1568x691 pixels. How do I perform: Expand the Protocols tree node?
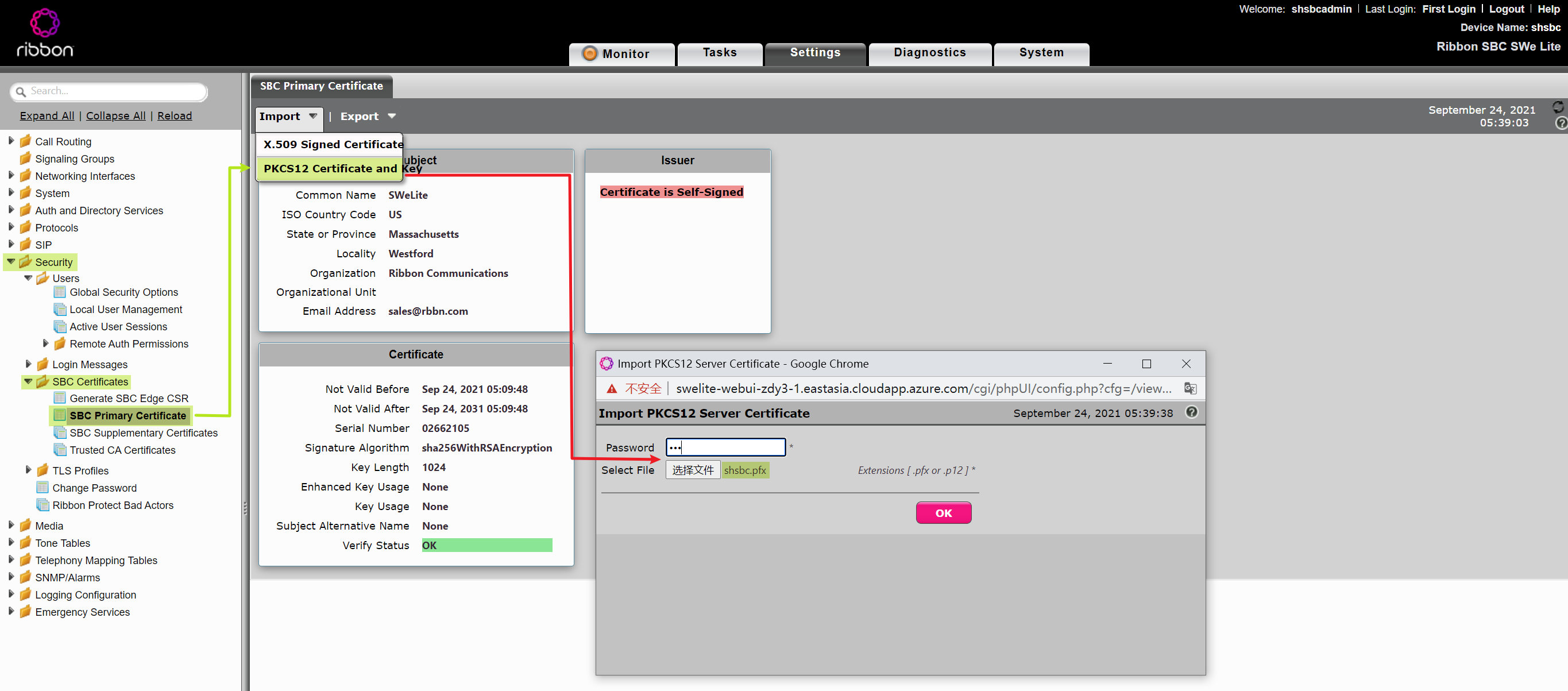tap(11, 226)
